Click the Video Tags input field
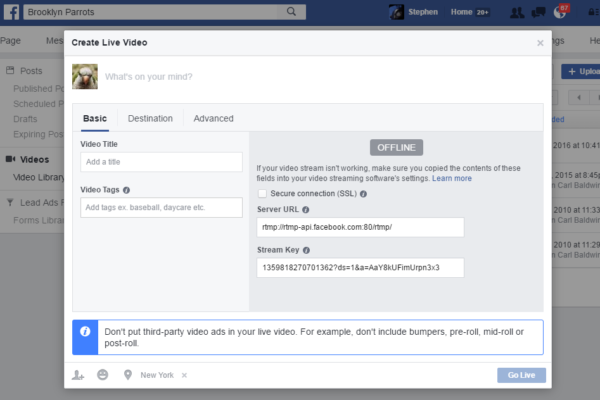This screenshot has width=600, height=400. 161,207
